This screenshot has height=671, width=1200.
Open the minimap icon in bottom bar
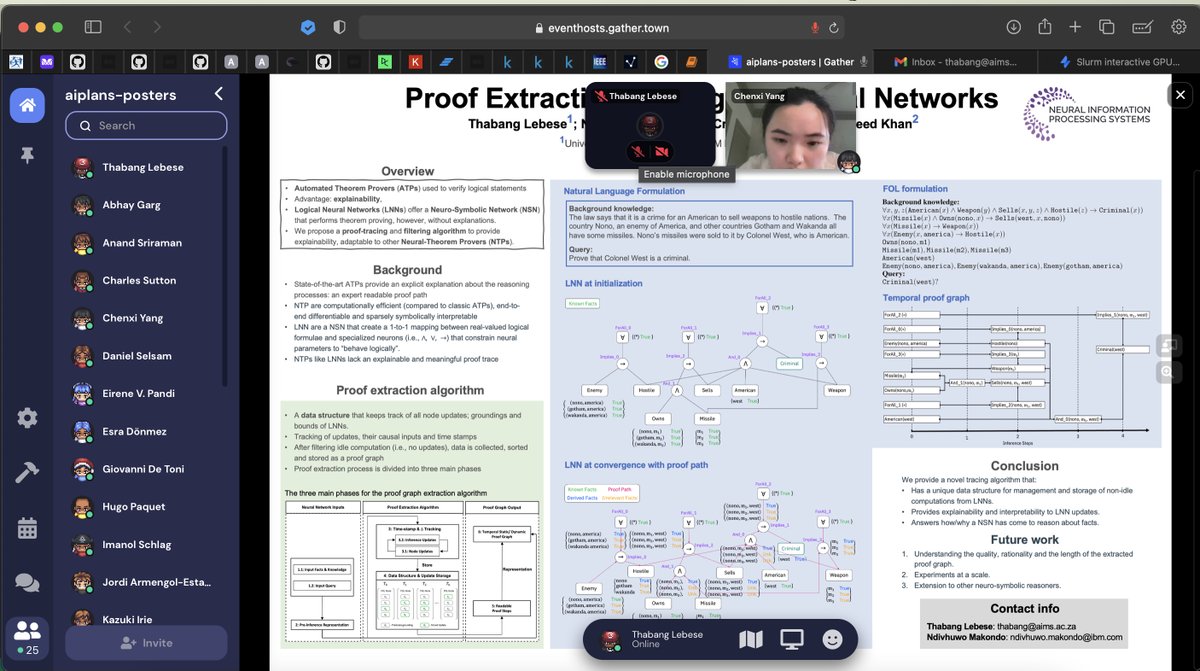click(750, 638)
